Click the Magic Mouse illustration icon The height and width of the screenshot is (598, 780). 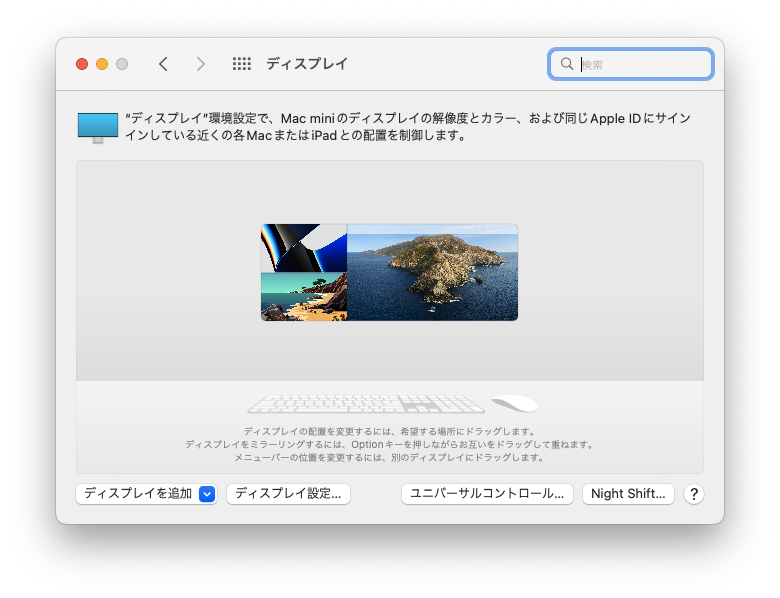pyautogui.click(x=515, y=403)
